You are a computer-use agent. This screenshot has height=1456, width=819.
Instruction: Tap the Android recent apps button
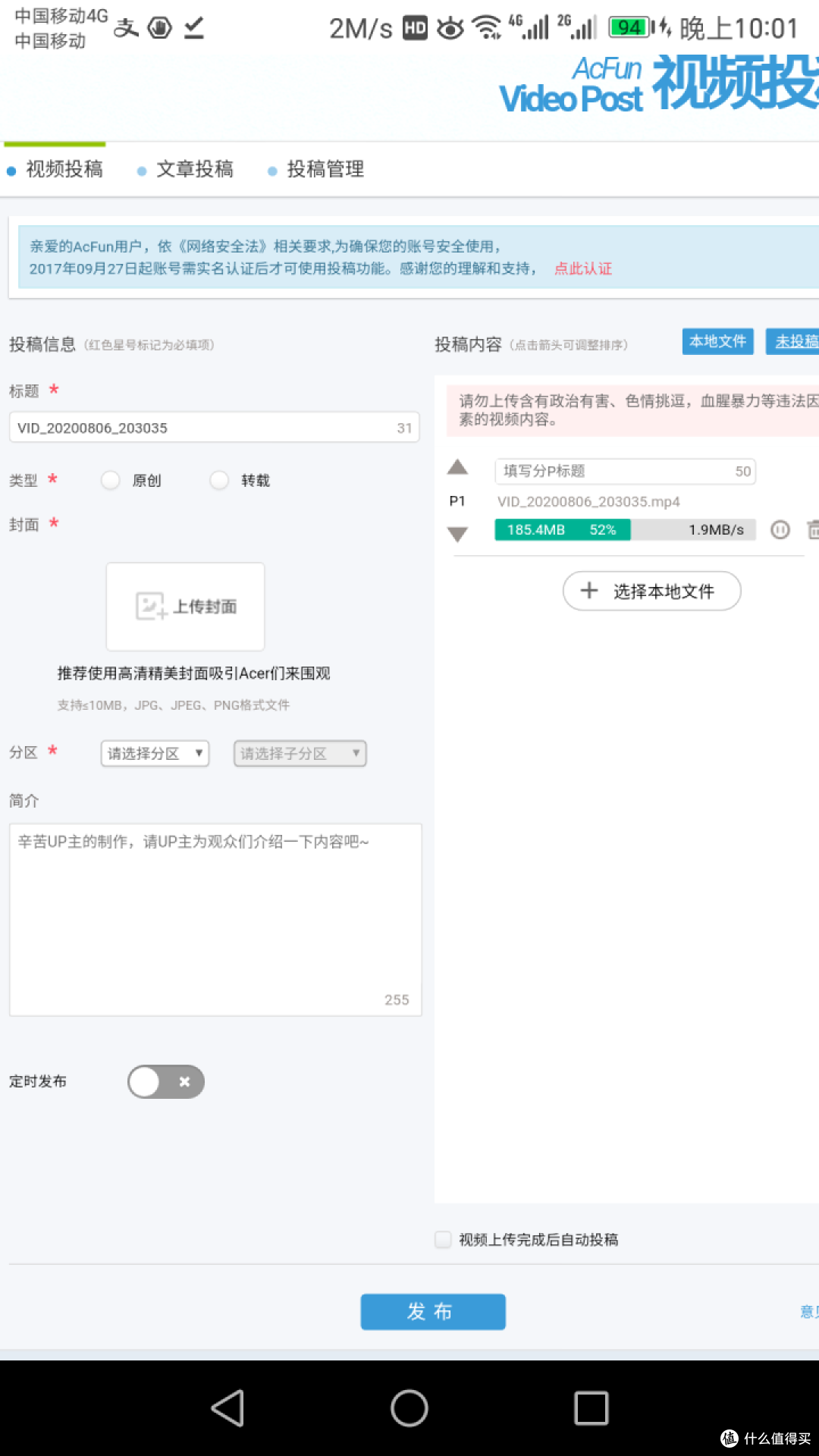[591, 1408]
